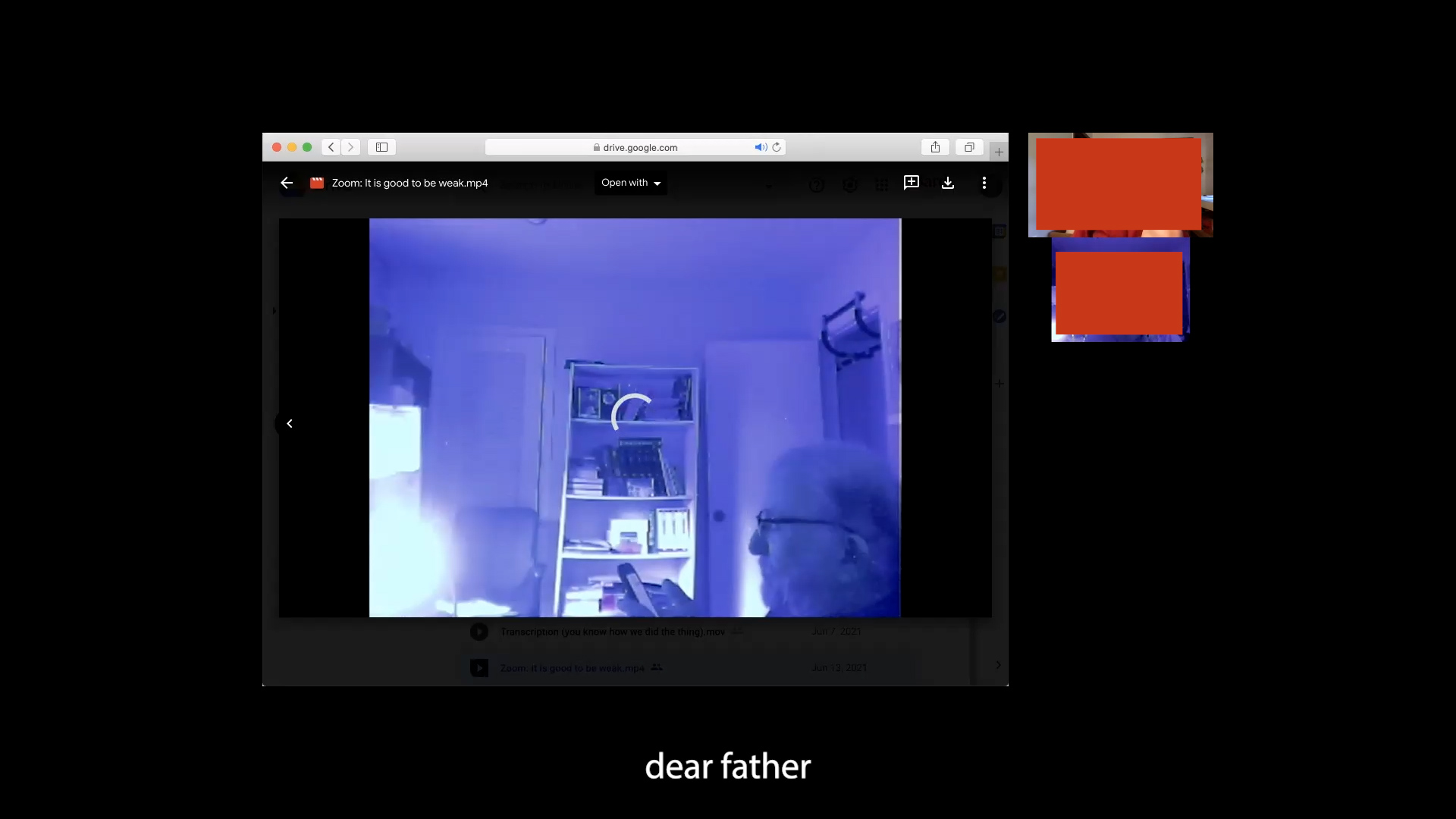Reload the page in Safari
This screenshot has height=819, width=1456.
click(x=777, y=147)
